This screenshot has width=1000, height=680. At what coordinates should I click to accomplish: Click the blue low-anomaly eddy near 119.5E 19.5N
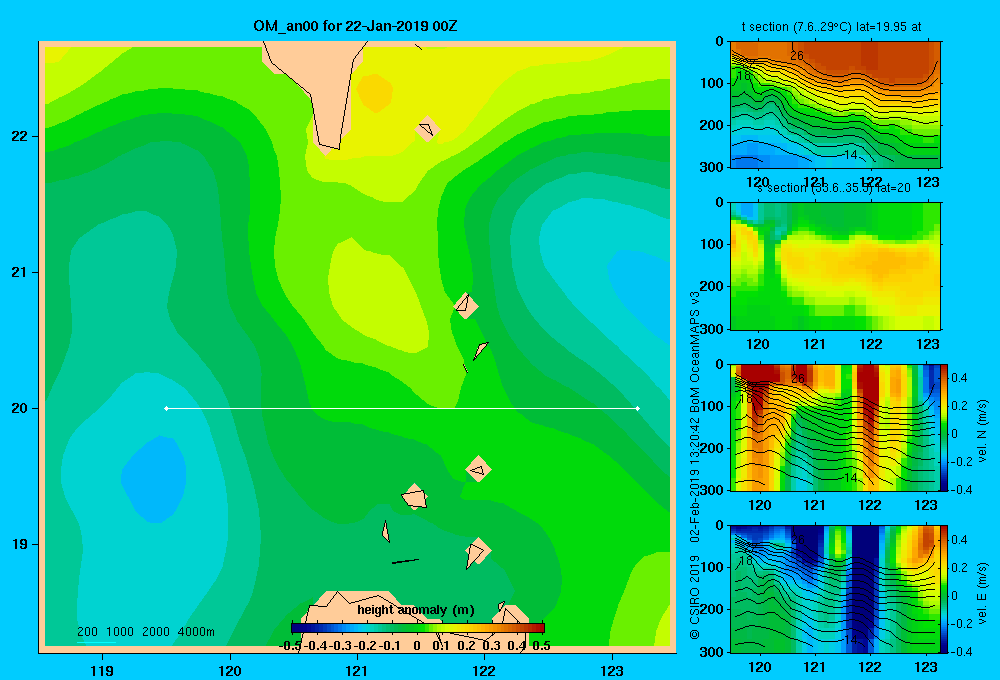point(154,478)
